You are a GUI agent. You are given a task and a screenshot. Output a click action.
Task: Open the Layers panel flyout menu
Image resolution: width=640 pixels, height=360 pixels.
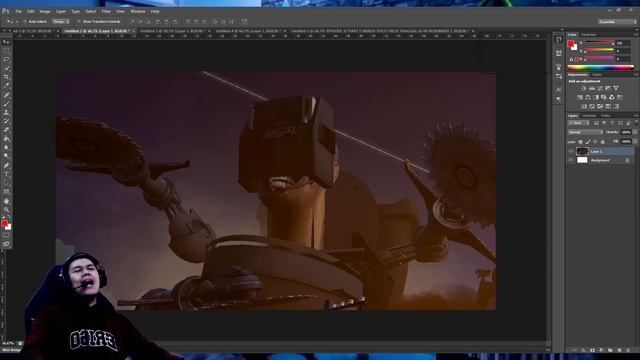point(636,116)
